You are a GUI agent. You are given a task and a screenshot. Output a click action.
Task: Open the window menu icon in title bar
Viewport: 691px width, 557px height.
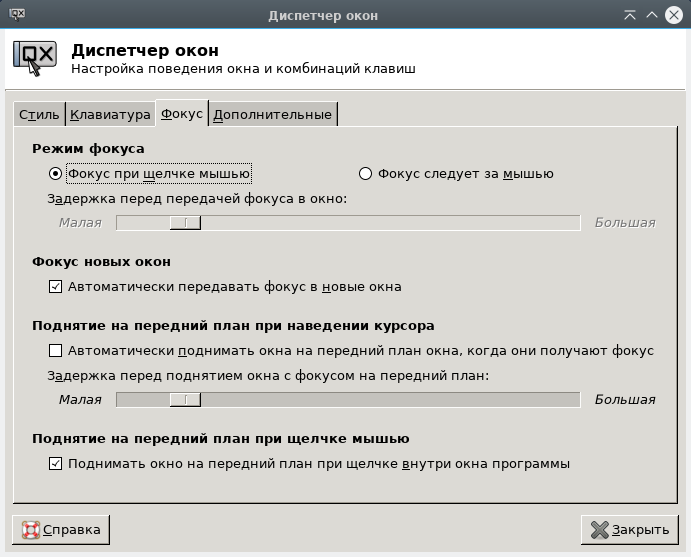pos(17,15)
